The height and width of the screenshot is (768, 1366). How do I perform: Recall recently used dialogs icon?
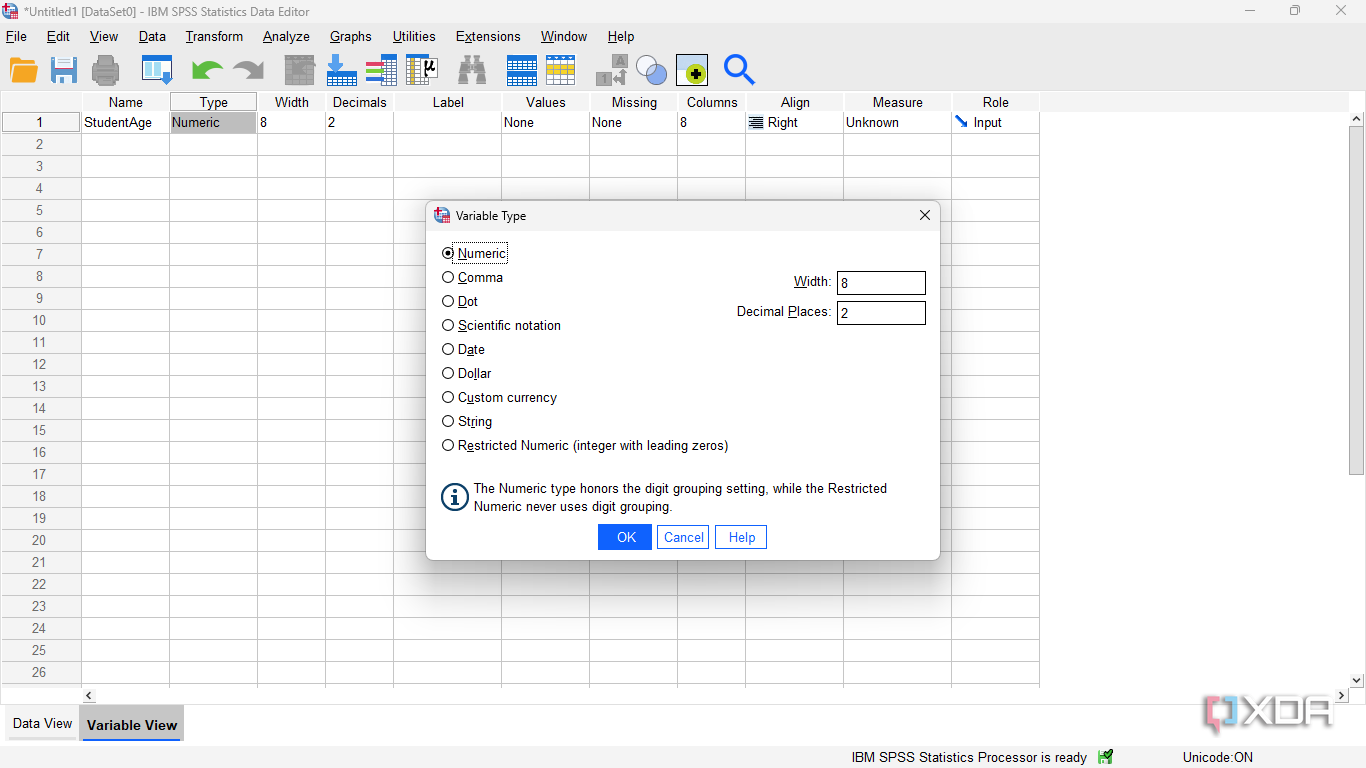point(157,70)
